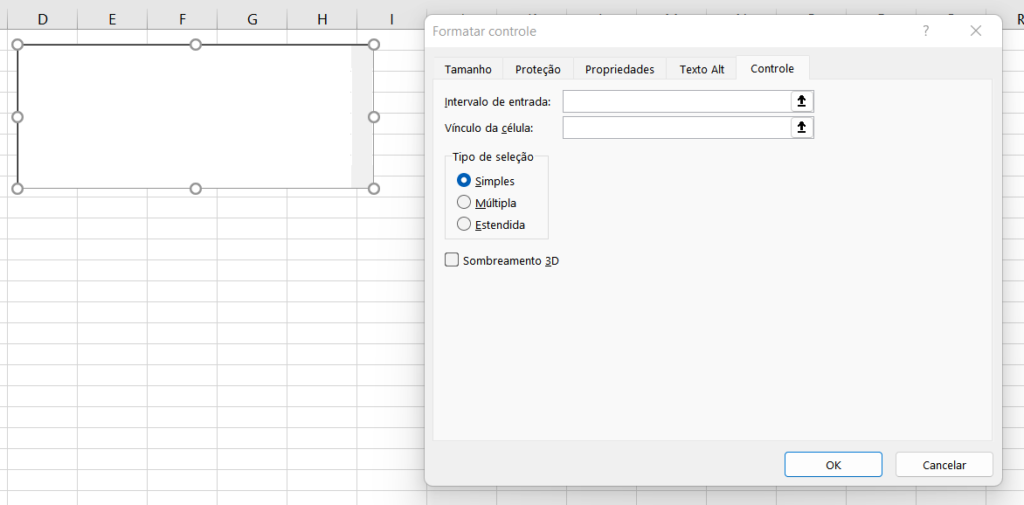Switch to the Tamanho tab
1024x505 pixels.
pos(468,69)
